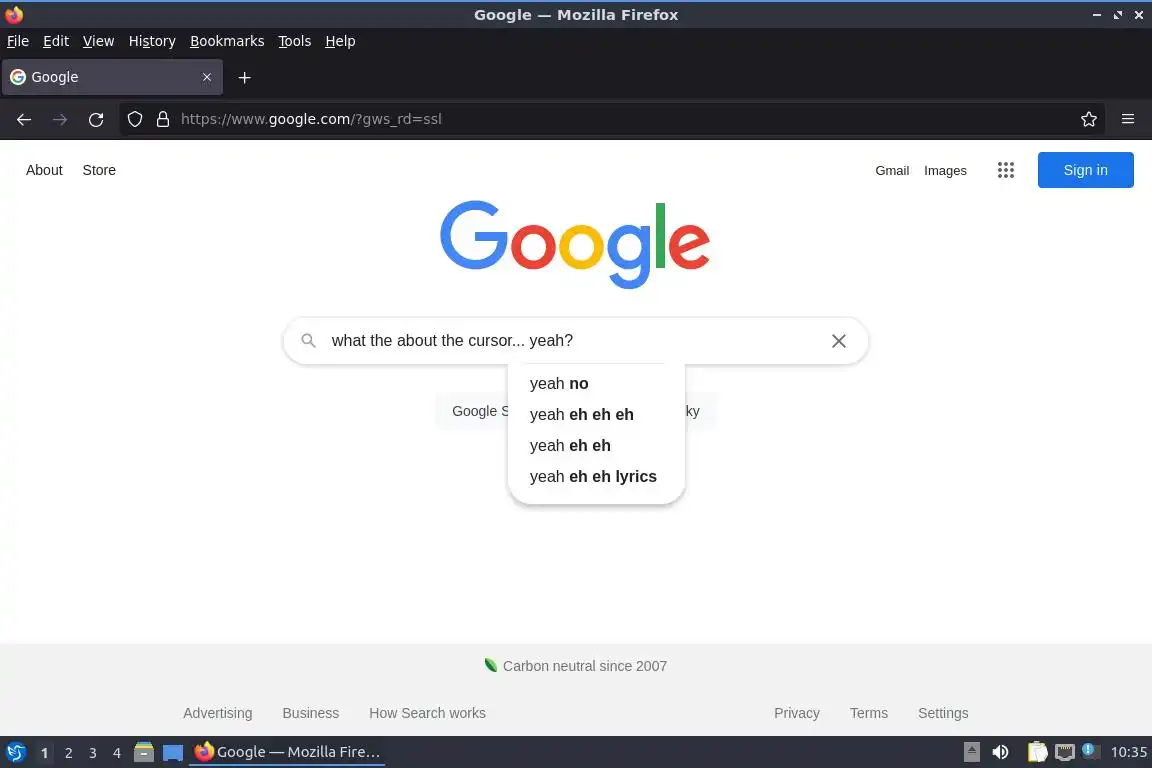Click the Firefox logo in title bar
This screenshot has height=768, width=1152.
pyautogui.click(x=14, y=14)
